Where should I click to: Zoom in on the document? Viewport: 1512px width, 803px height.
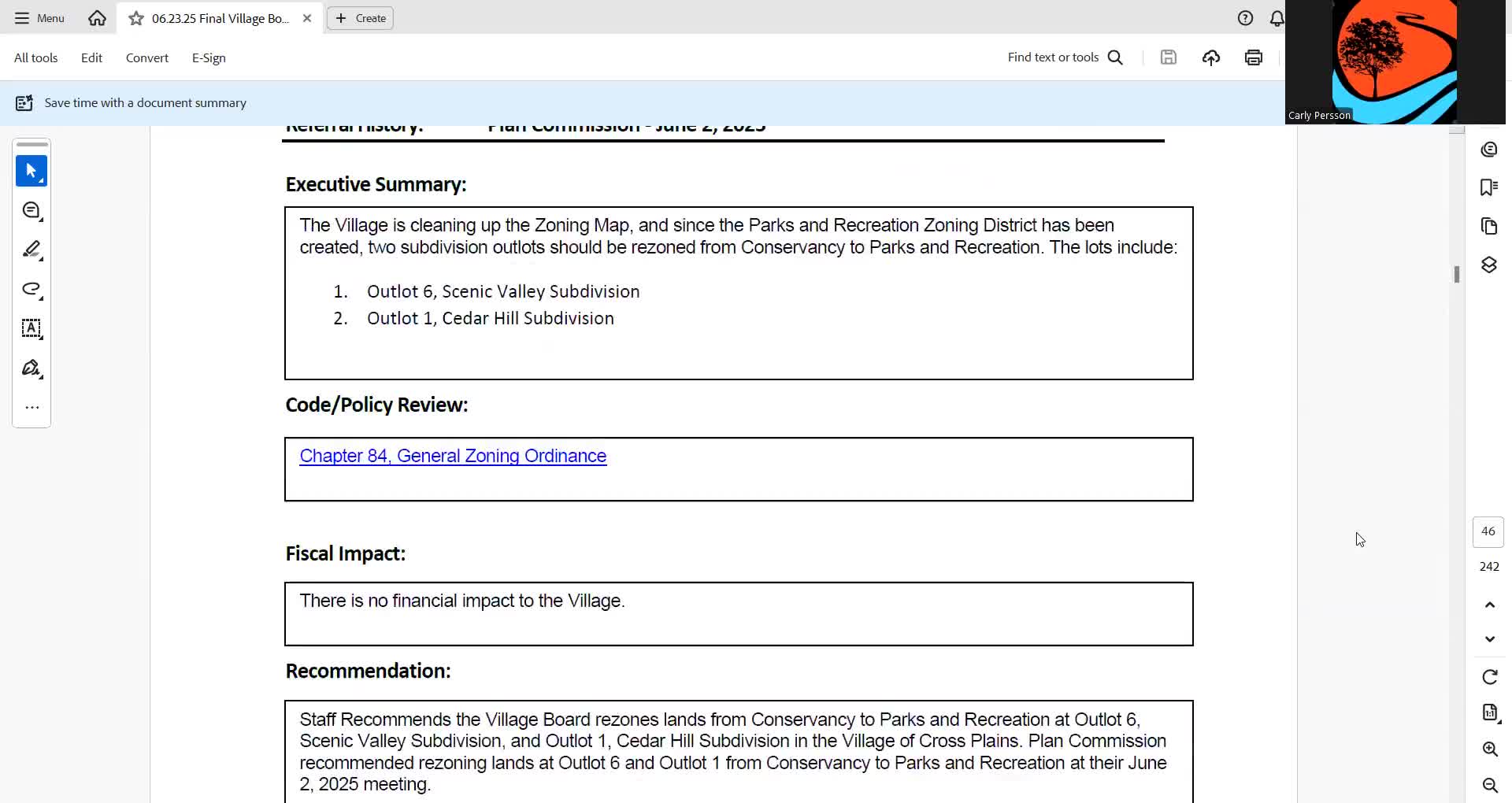[1489, 749]
